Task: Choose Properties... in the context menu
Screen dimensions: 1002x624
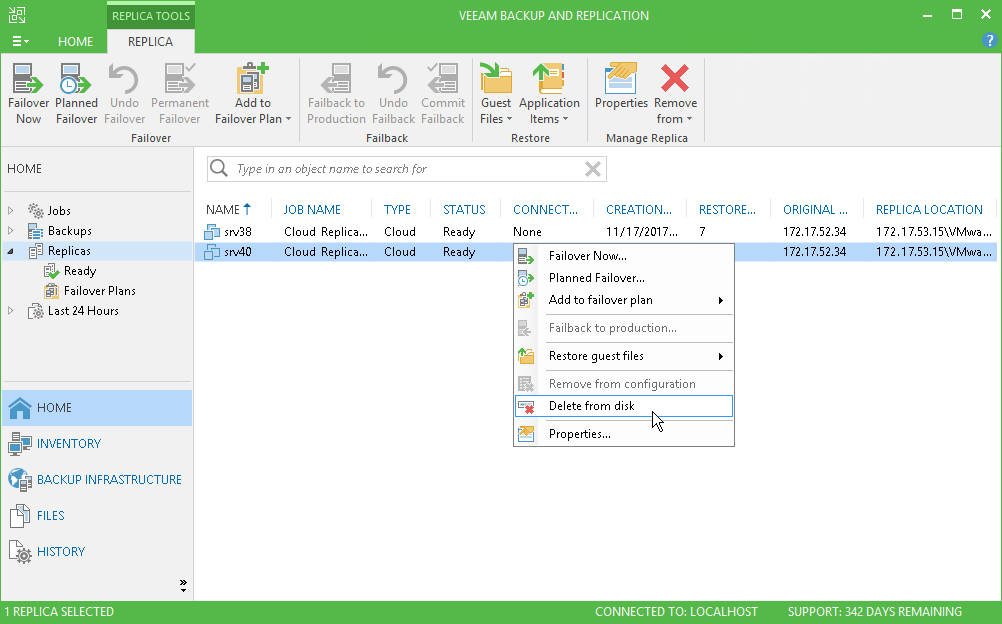Action: click(x=624, y=434)
